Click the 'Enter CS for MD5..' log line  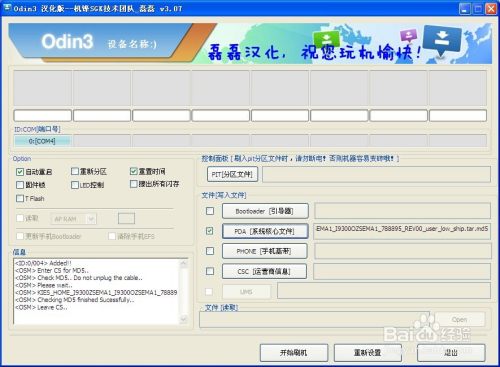pos(52,270)
